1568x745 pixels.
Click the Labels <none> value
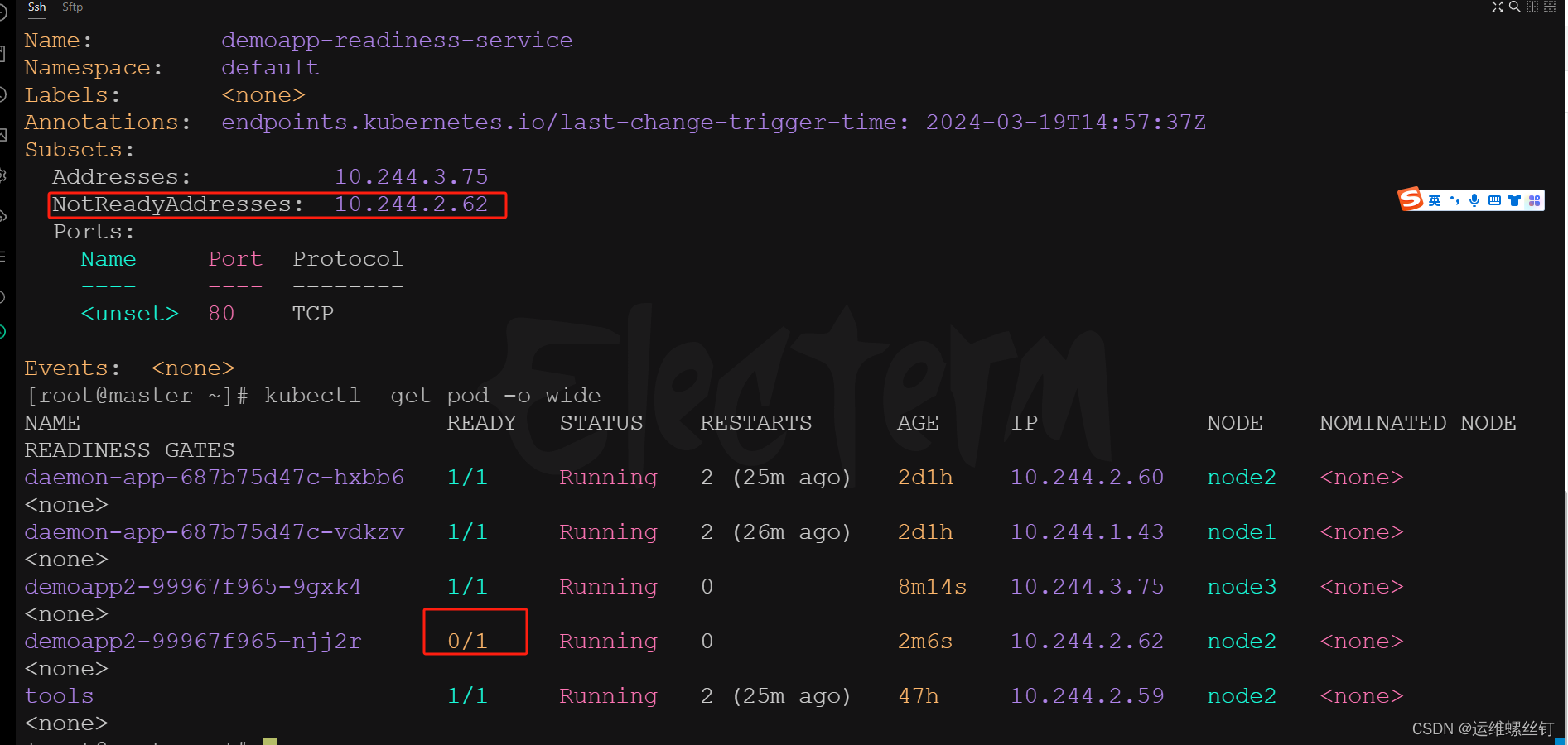coord(263,95)
